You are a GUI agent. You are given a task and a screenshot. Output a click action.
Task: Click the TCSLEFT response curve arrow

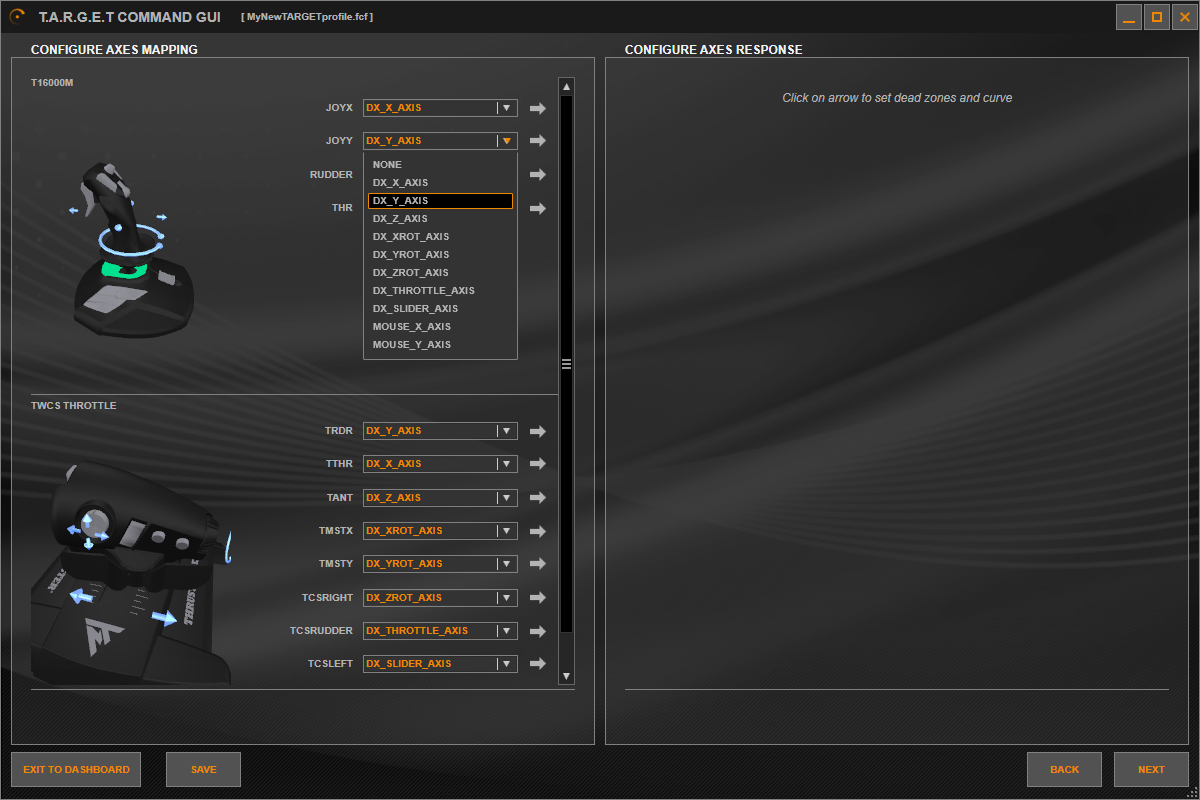pyautogui.click(x=537, y=664)
